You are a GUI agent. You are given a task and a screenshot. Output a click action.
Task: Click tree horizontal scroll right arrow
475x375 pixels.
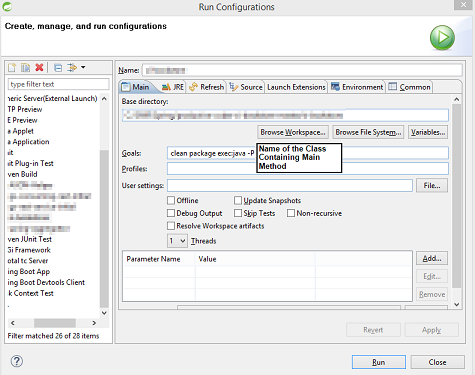94,323
